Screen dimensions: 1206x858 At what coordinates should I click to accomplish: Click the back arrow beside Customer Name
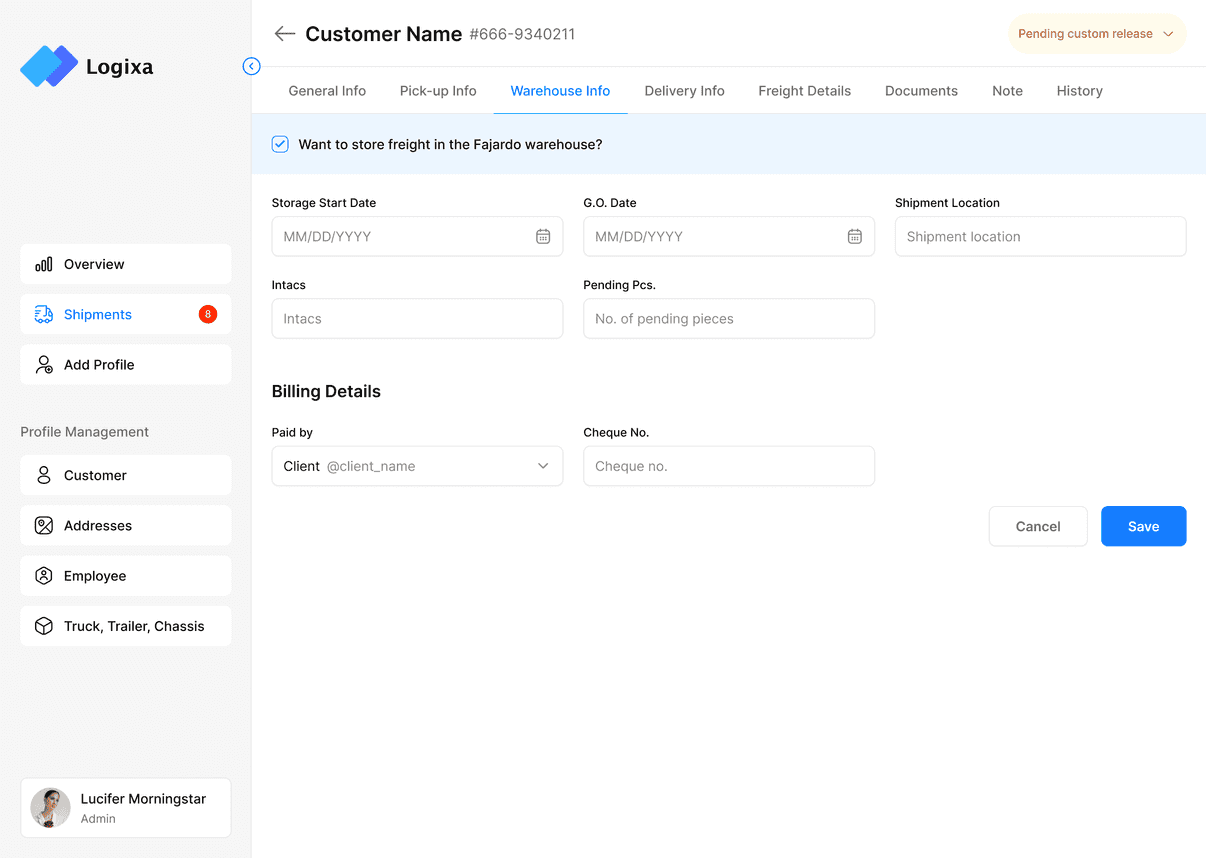point(285,34)
